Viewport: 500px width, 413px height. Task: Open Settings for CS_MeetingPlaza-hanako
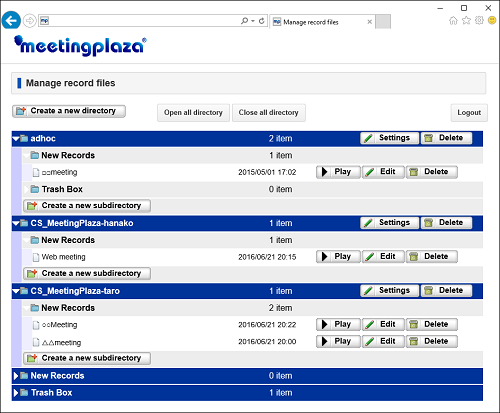(389, 223)
